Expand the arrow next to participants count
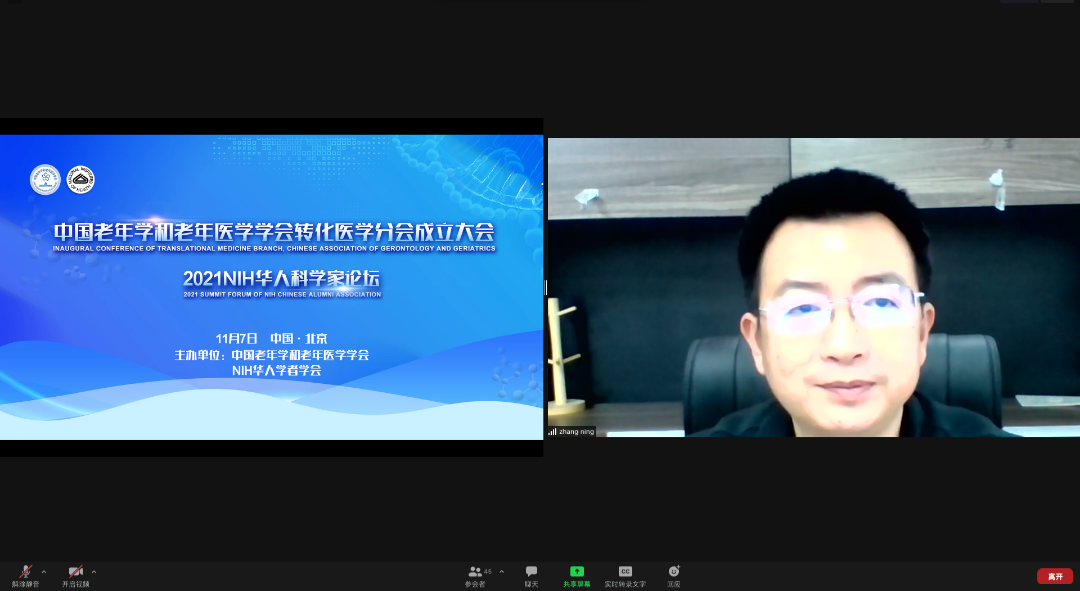1080x591 pixels. click(501, 572)
